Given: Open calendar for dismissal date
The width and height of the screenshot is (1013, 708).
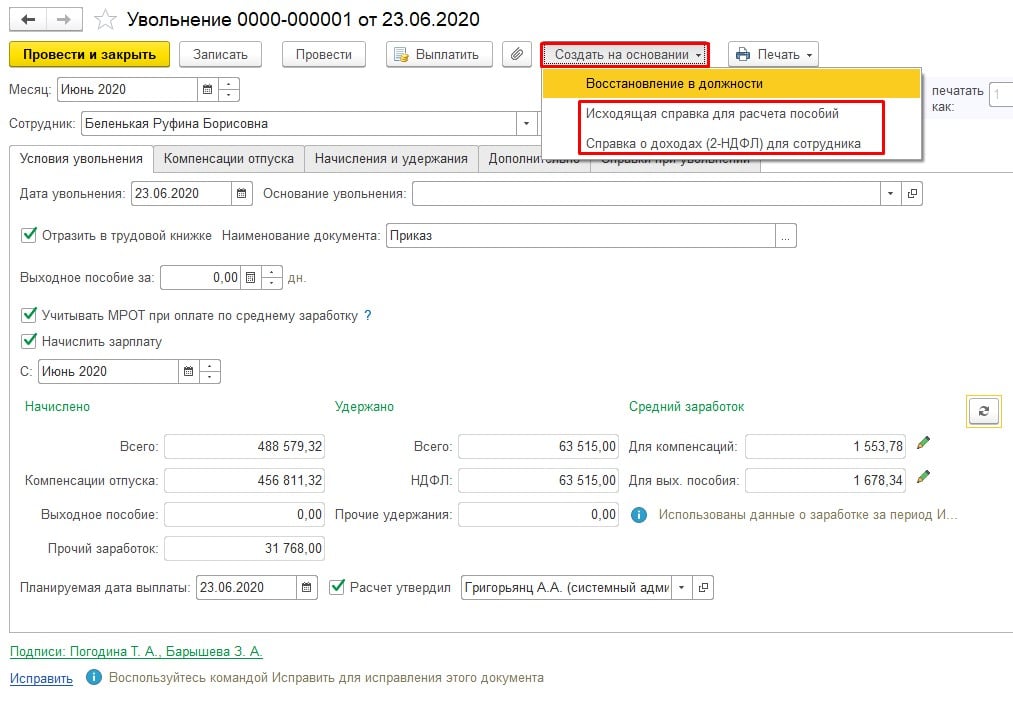Looking at the screenshot, I should 242,194.
